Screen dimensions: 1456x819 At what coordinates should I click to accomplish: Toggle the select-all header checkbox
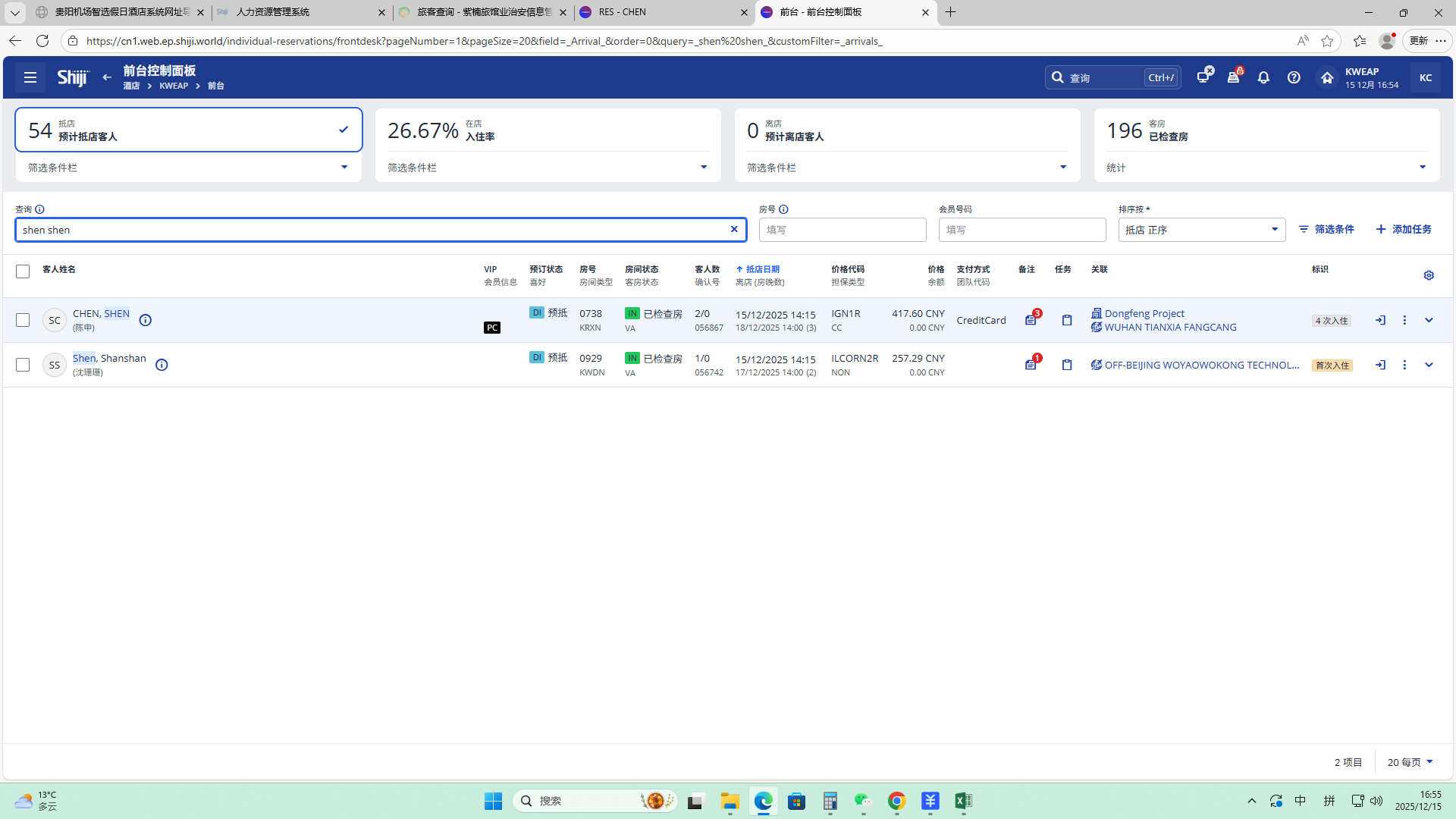[x=23, y=271]
